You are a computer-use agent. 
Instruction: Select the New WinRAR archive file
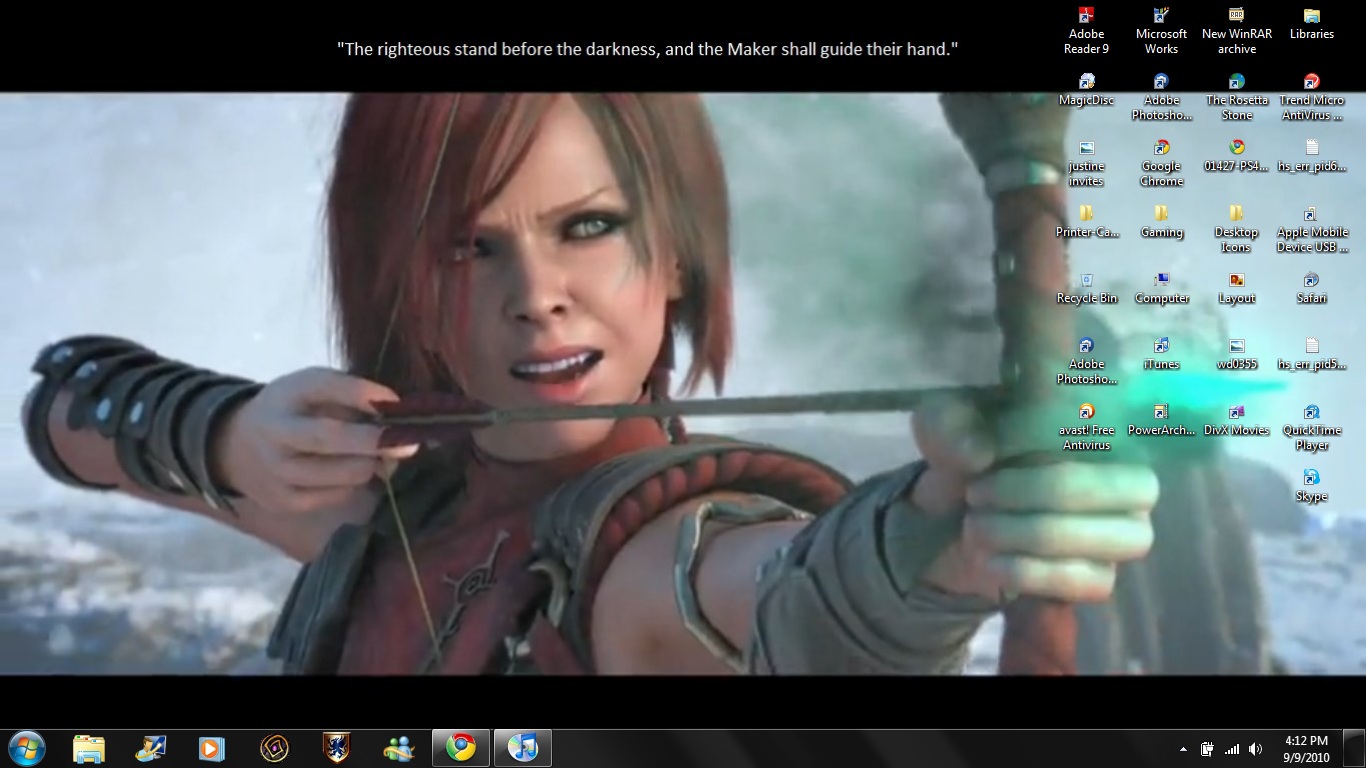(1237, 30)
